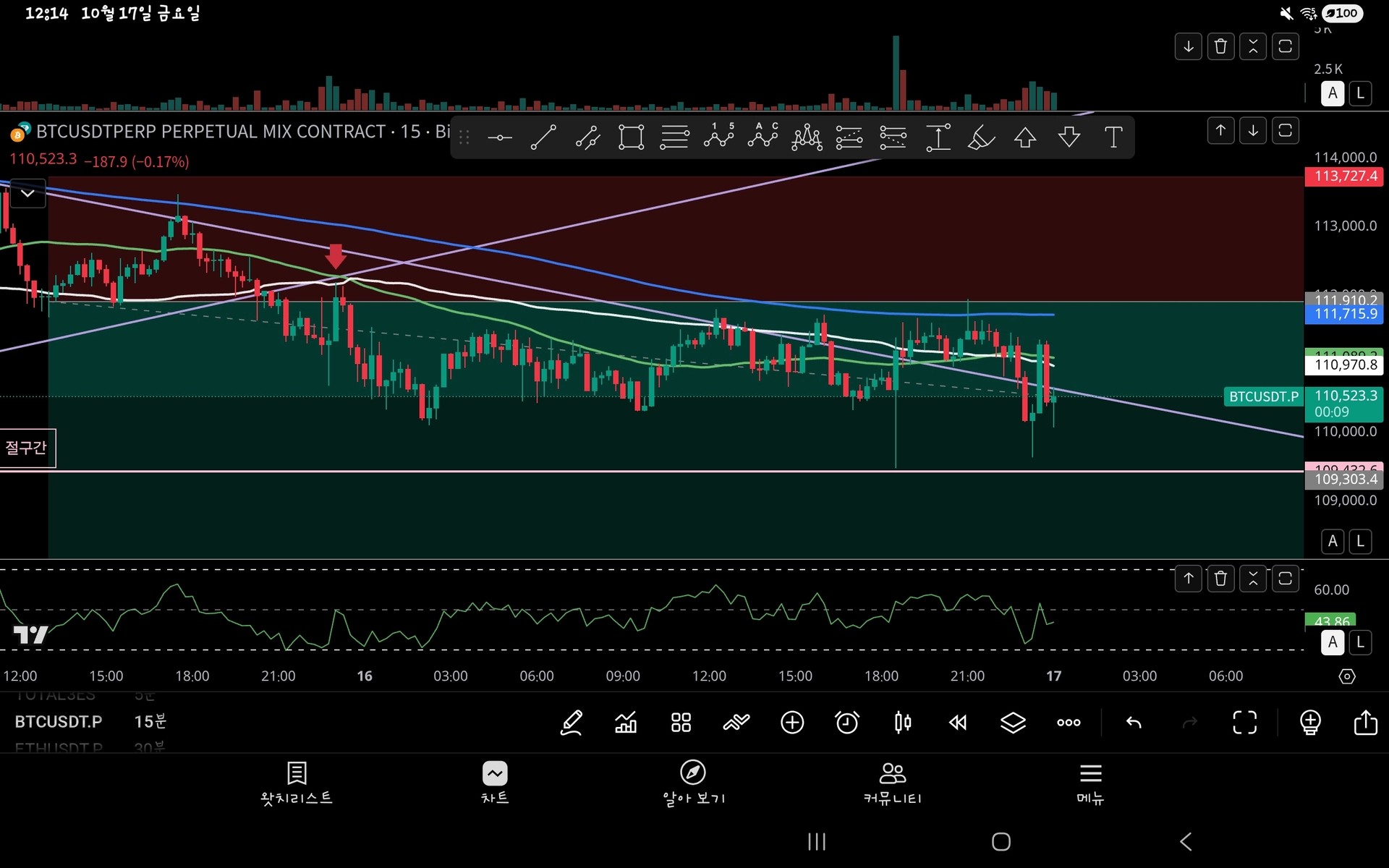Image resolution: width=1389 pixels, height=868 pixels.
Task: Click the 절구간 label on the horizontal line
Action: click(27, 448)
